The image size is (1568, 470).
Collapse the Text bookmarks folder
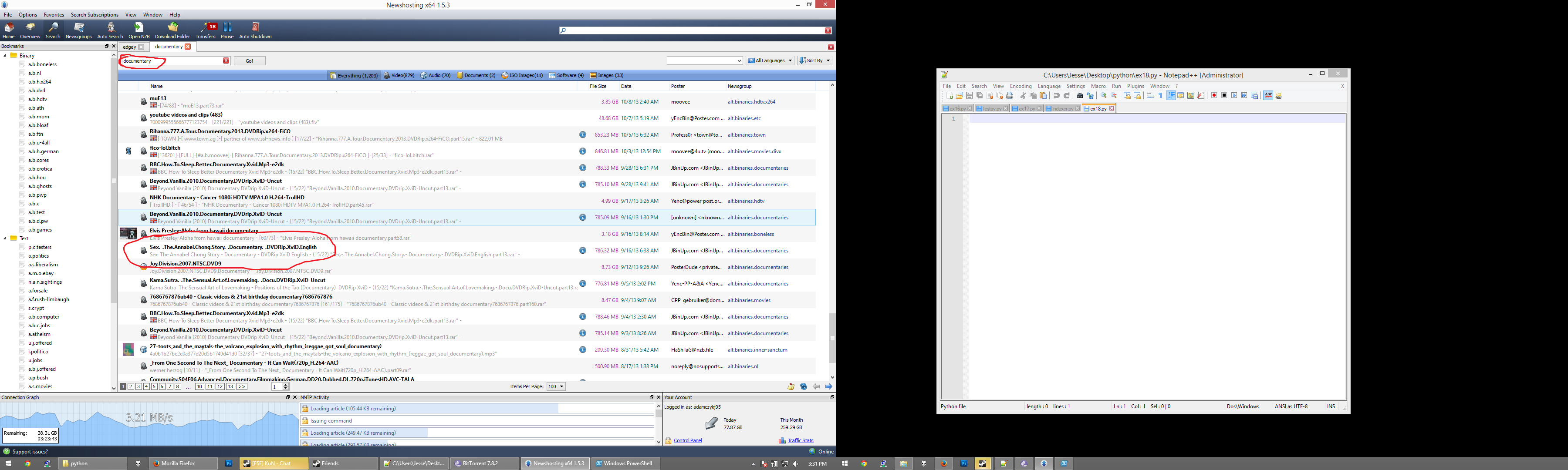coord(6,238)
